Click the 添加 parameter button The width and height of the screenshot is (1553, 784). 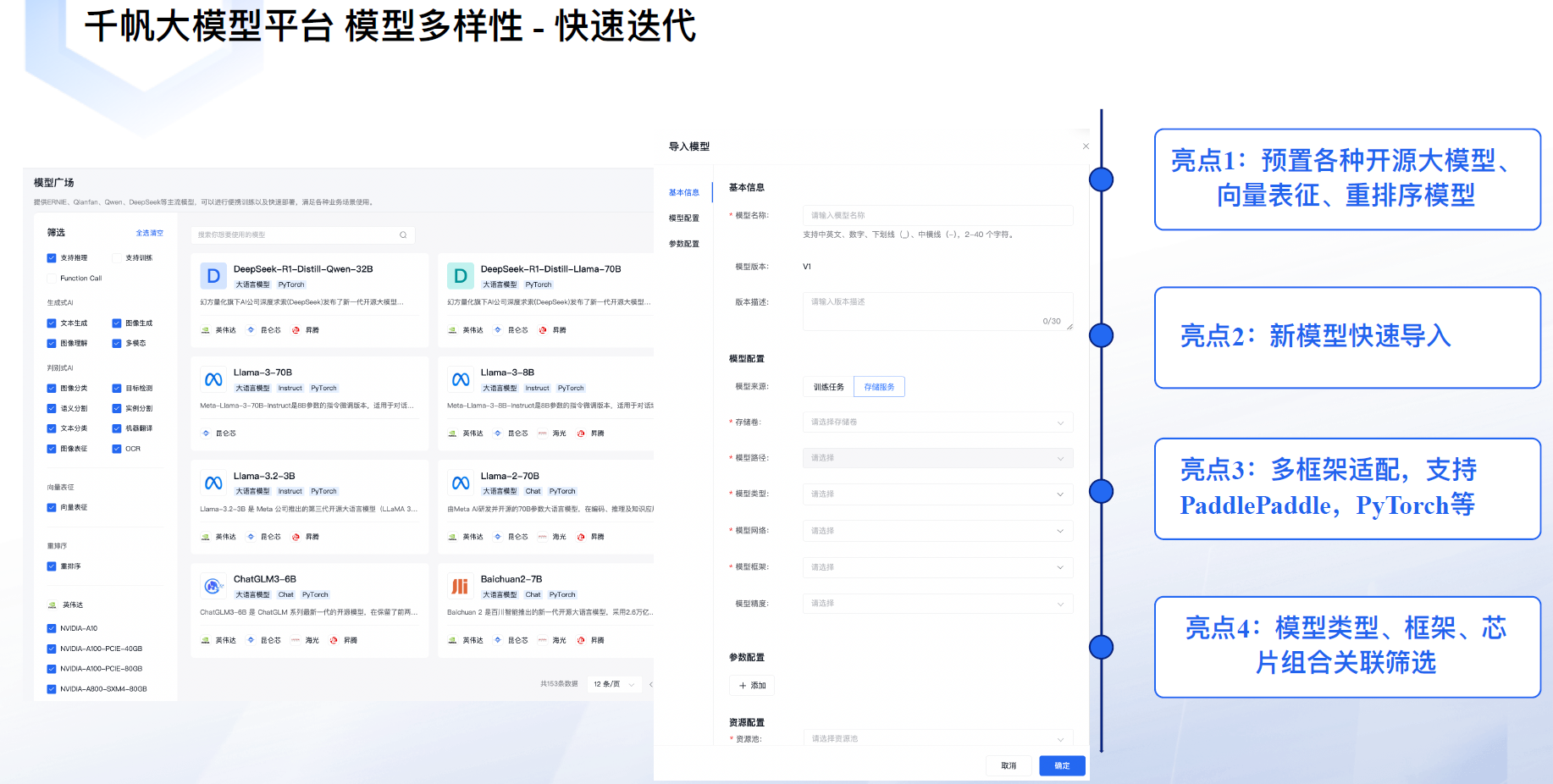coord(752,686)
